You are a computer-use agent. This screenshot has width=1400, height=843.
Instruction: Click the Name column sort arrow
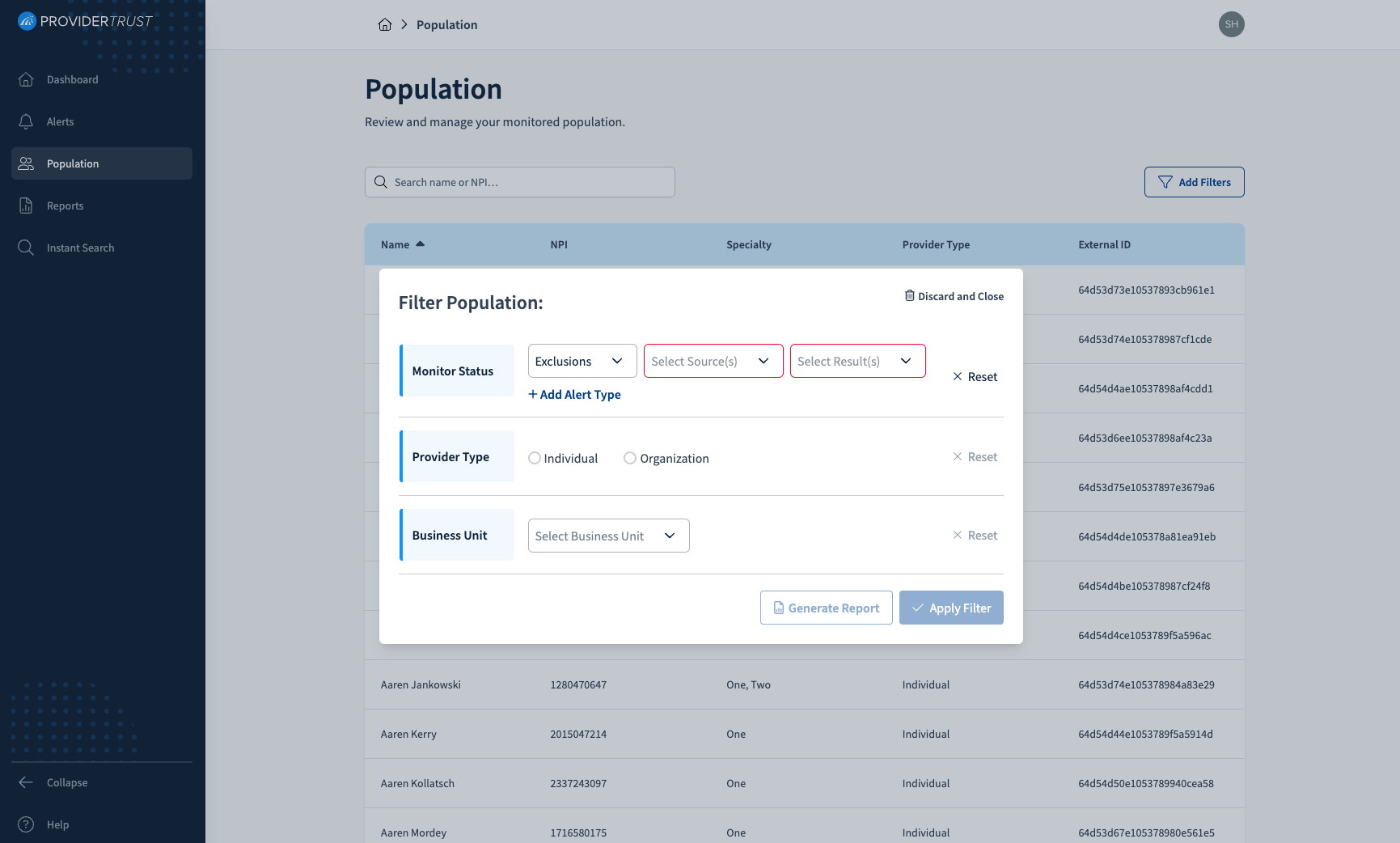click(x=420, y=244)
